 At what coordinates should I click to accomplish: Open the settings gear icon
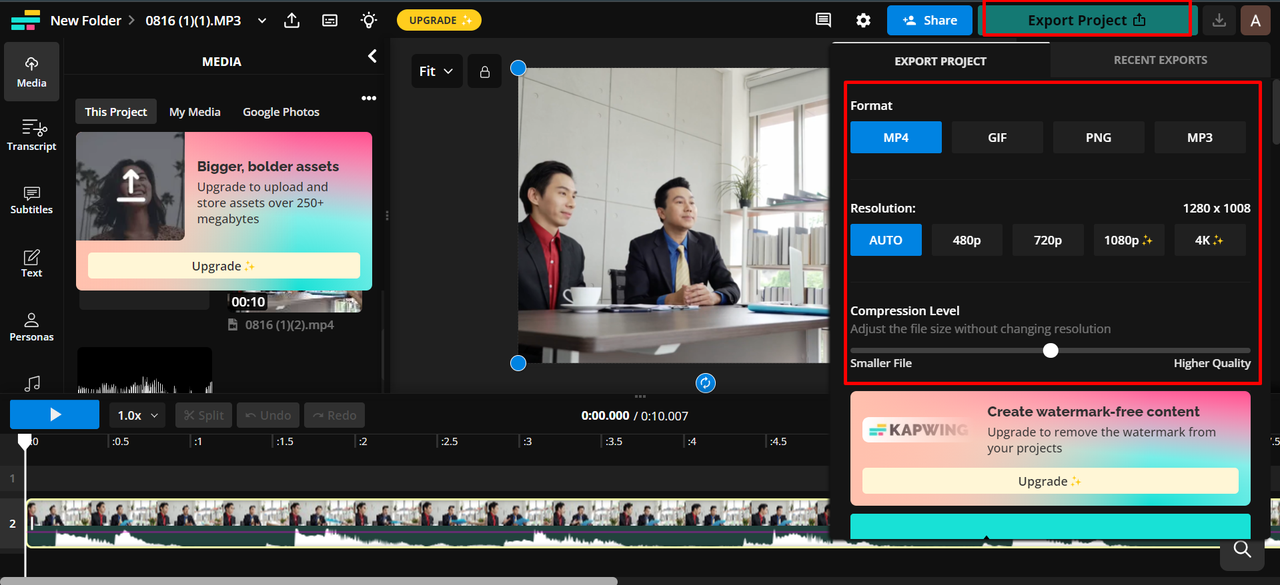[864, 20]
